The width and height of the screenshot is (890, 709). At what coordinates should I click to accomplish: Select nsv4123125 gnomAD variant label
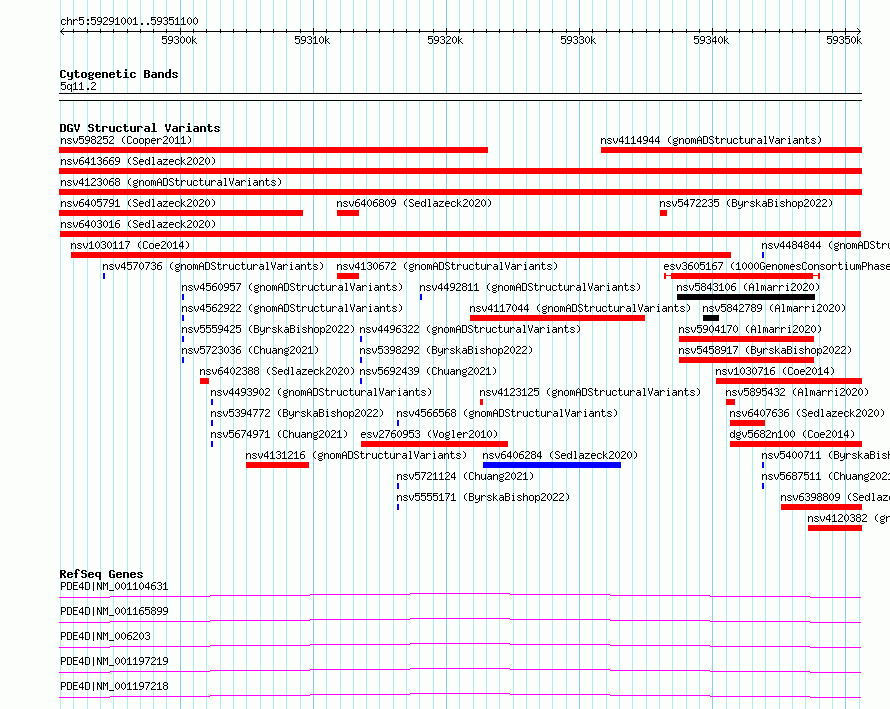click(x=590, y=392)
